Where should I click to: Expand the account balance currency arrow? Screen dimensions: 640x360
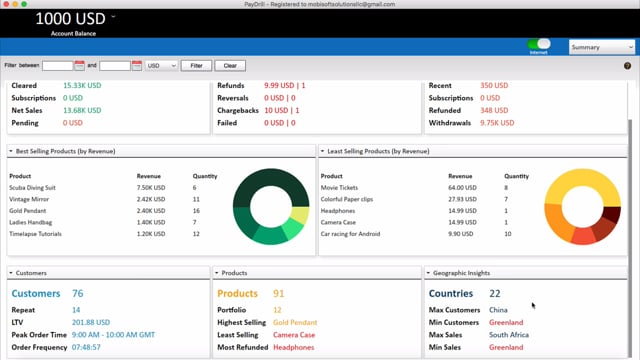pyautogui.click(x=113, y=17)
